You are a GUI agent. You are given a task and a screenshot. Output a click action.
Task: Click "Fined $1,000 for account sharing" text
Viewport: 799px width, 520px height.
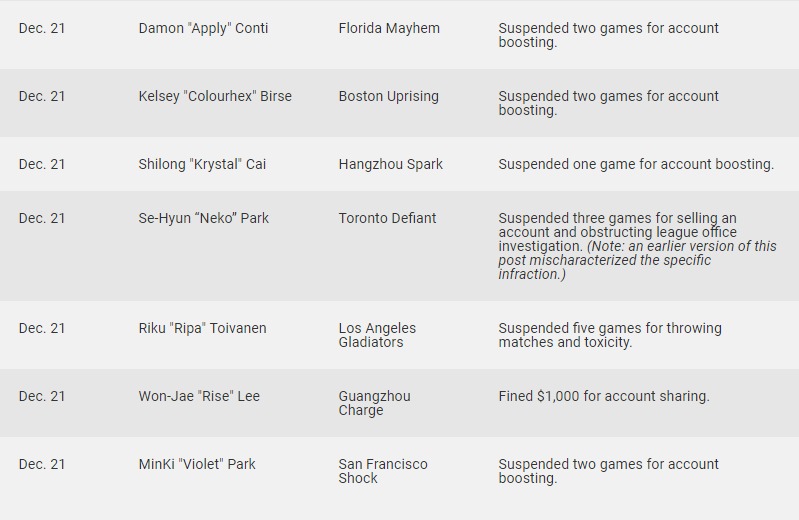[x=604, y=396]
